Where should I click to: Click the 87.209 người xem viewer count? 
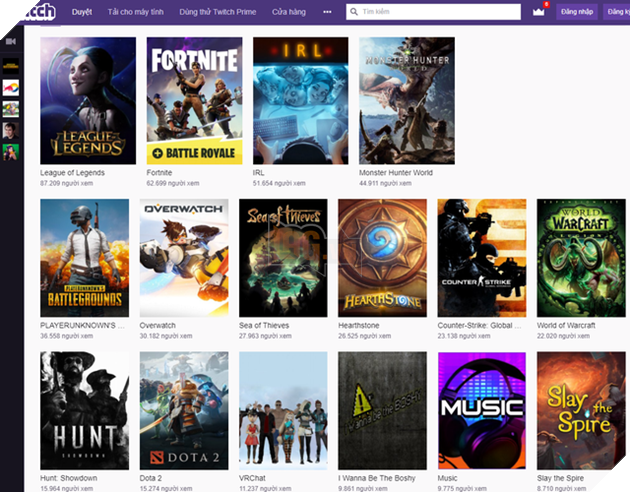(67, 183)
